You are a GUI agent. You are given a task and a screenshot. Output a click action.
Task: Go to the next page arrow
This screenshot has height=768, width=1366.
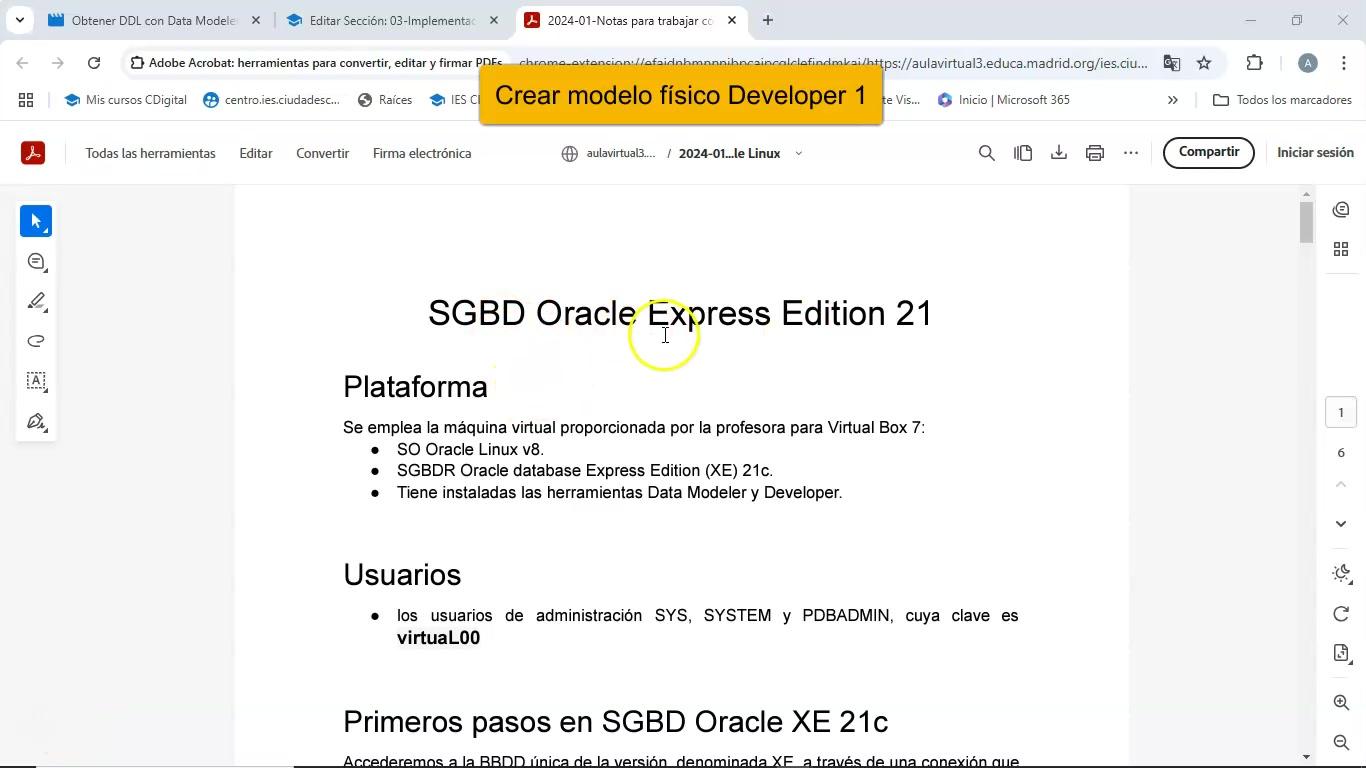point(1341,523)
